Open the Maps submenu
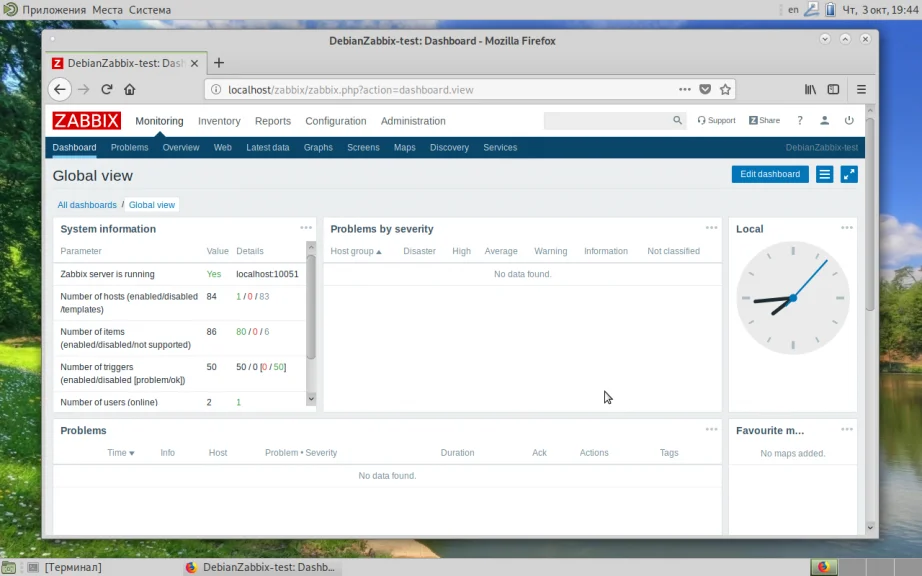The image size is (922, 576). tap(405, 147)
